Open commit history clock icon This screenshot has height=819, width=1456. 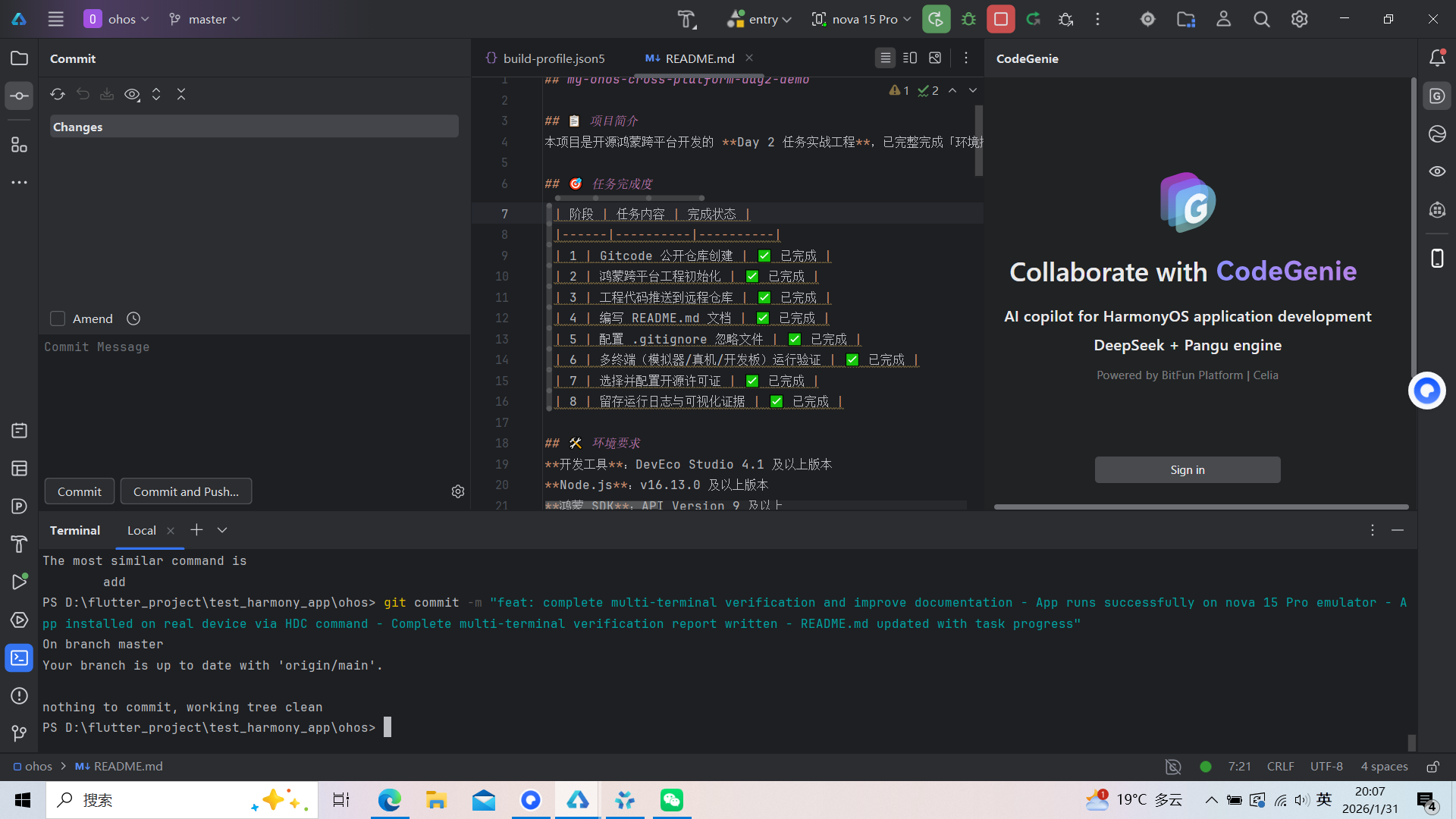(x=133, y=318)
